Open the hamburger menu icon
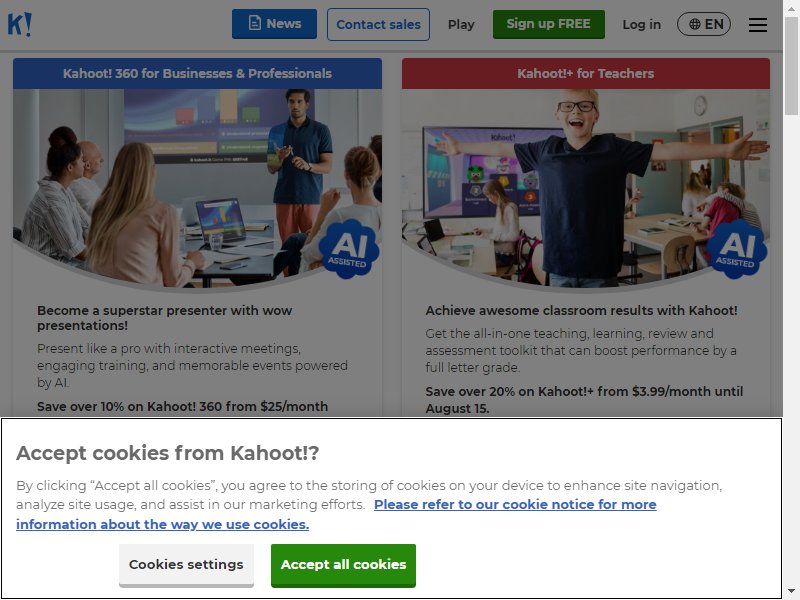Screen dimensions: 800x600 pos(758,24)
